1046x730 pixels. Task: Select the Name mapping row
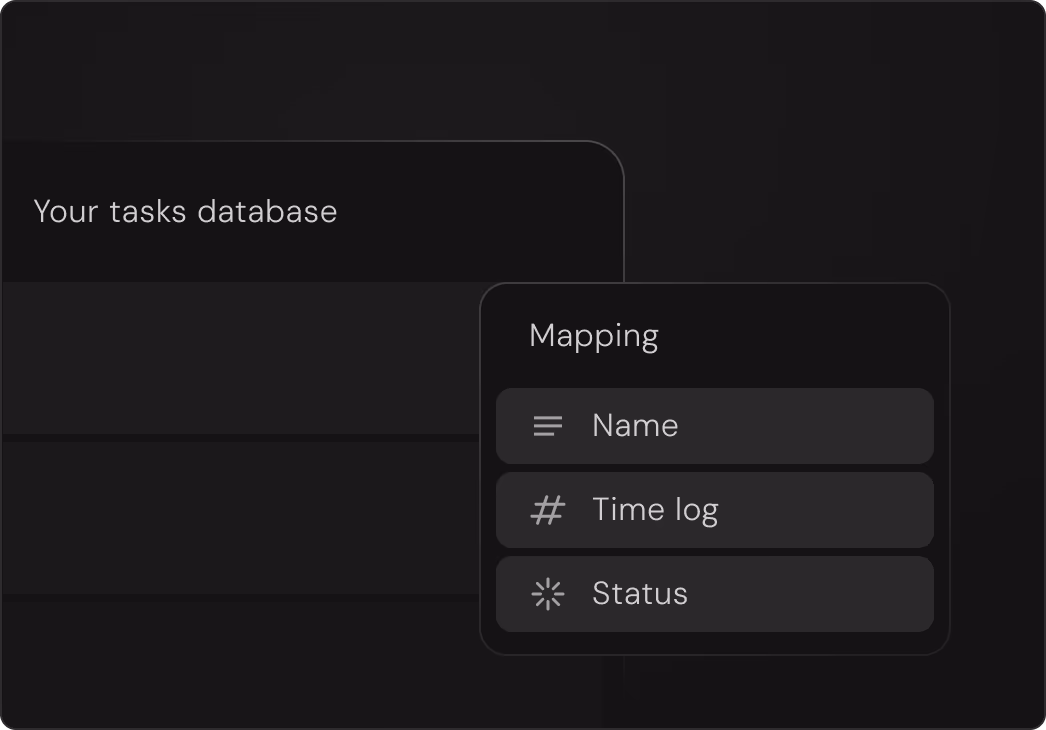(x=714, y=426)
